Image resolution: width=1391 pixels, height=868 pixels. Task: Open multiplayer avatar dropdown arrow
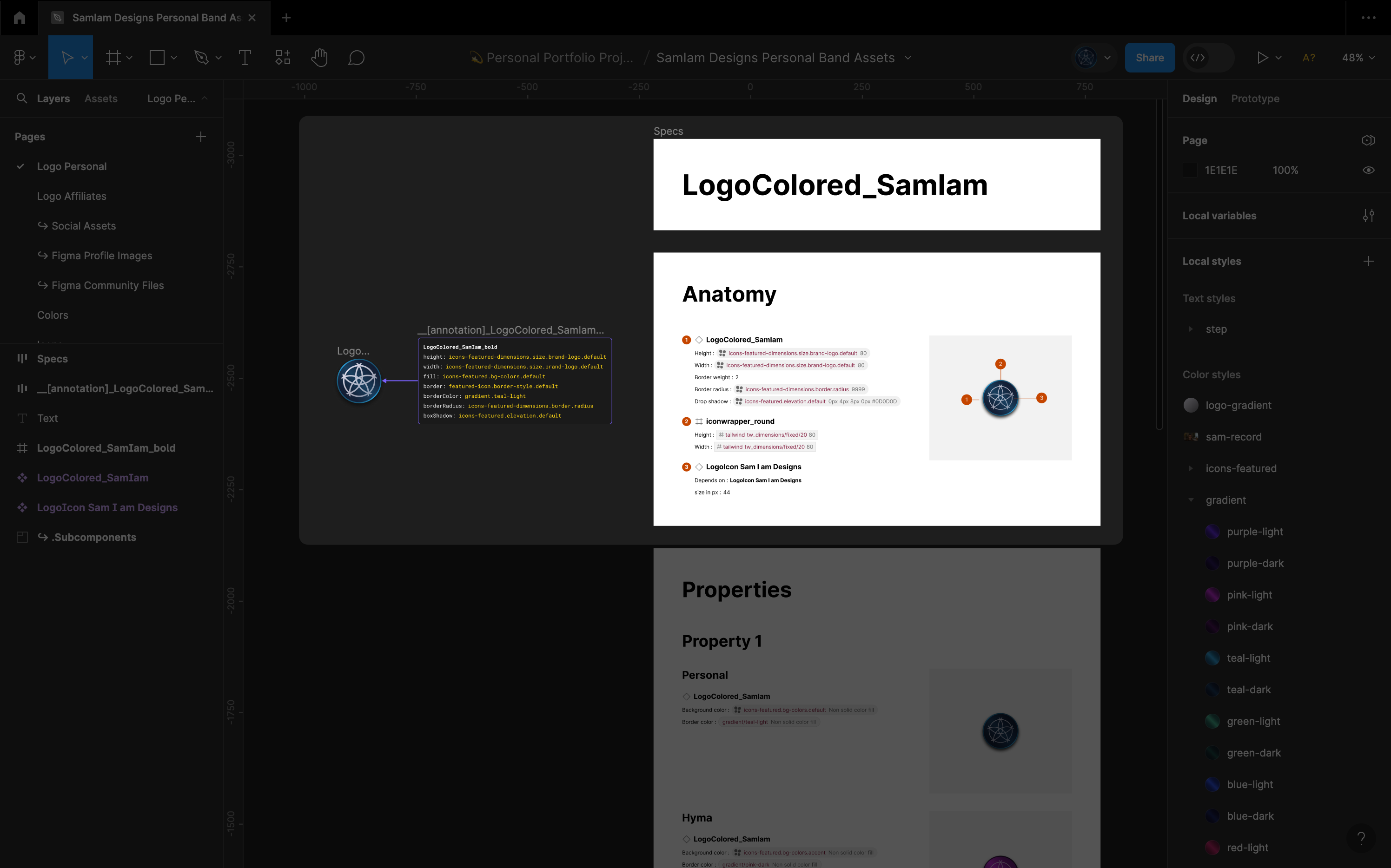[1107, 58]
